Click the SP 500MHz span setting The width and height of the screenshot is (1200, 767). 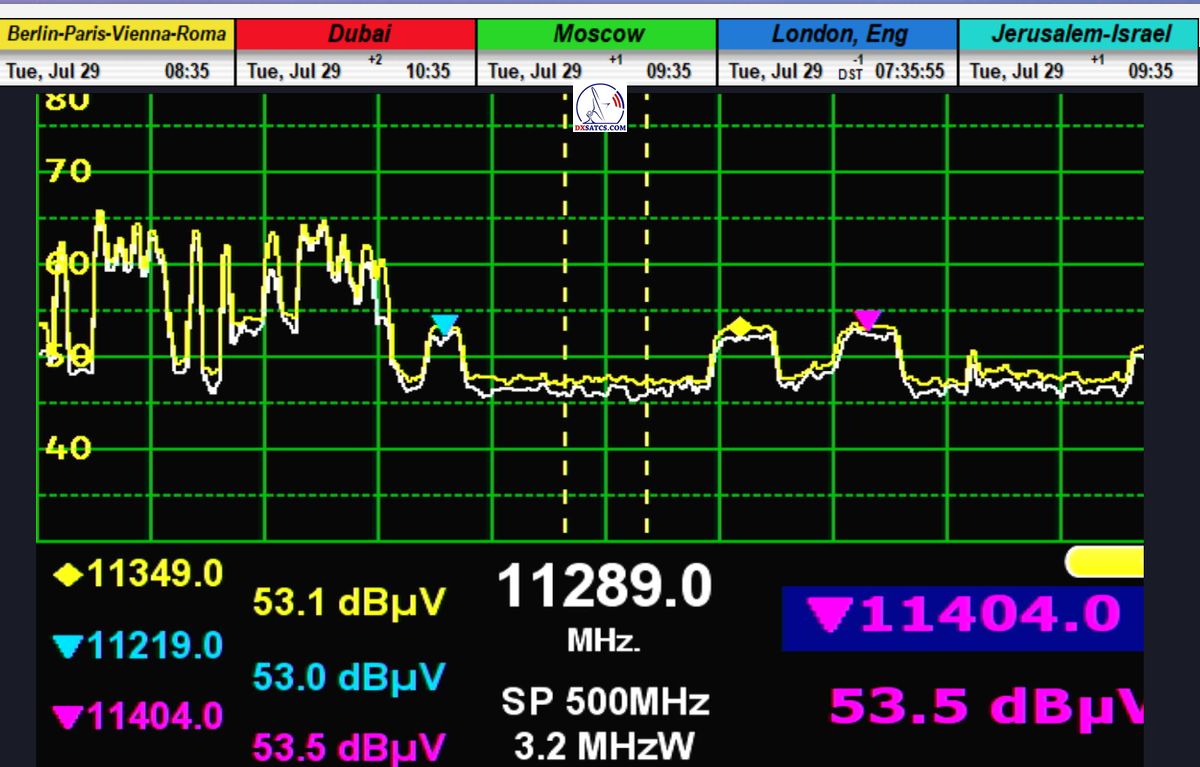point(604,702)
